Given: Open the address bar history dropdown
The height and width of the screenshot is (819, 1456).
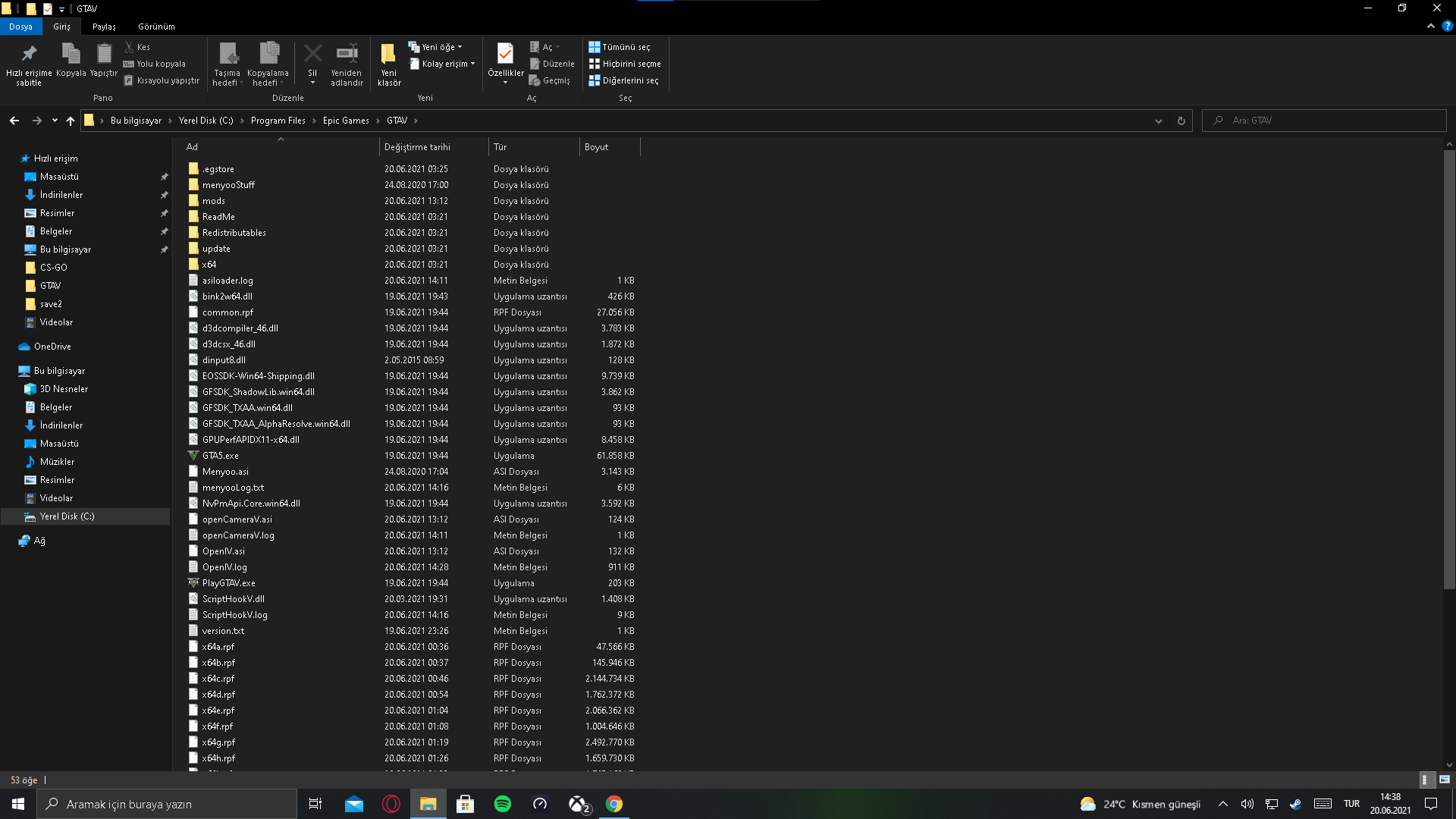Looking at the screenshot, I should (1158, 121).
